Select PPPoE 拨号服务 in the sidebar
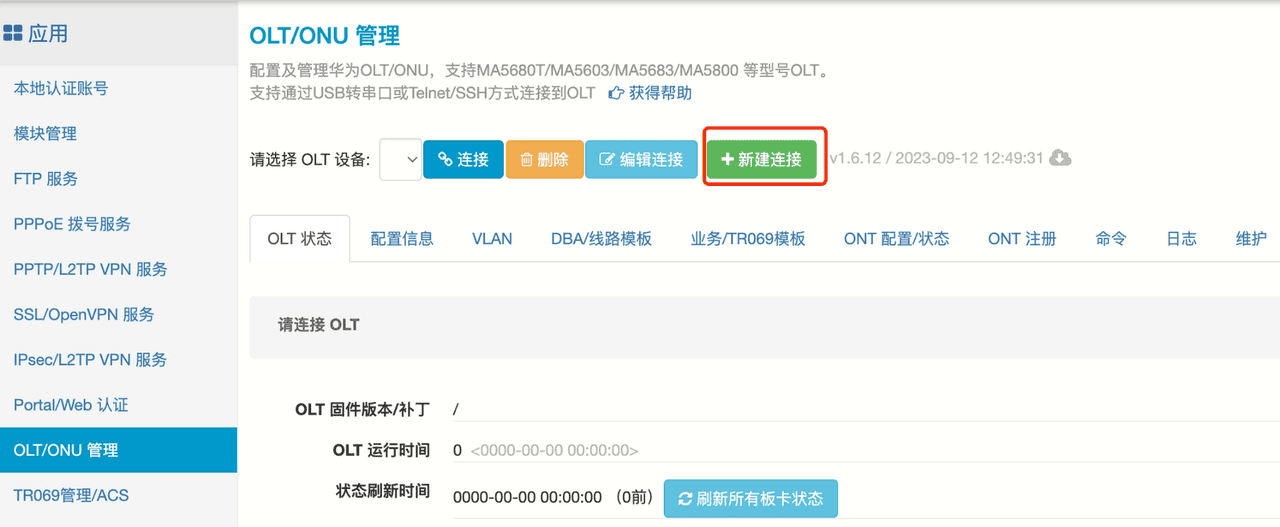This screenshot has width=1280, height=527. [72, 224]
